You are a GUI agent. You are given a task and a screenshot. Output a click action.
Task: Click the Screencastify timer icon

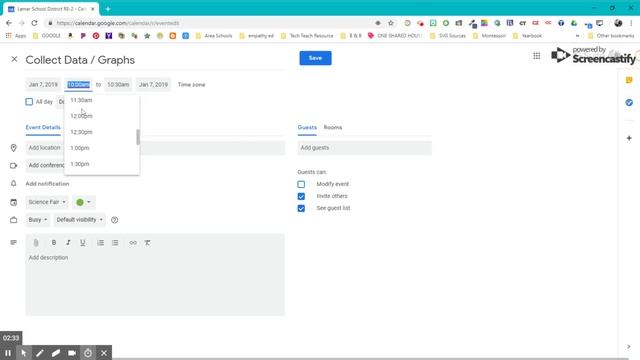[88, 353]
